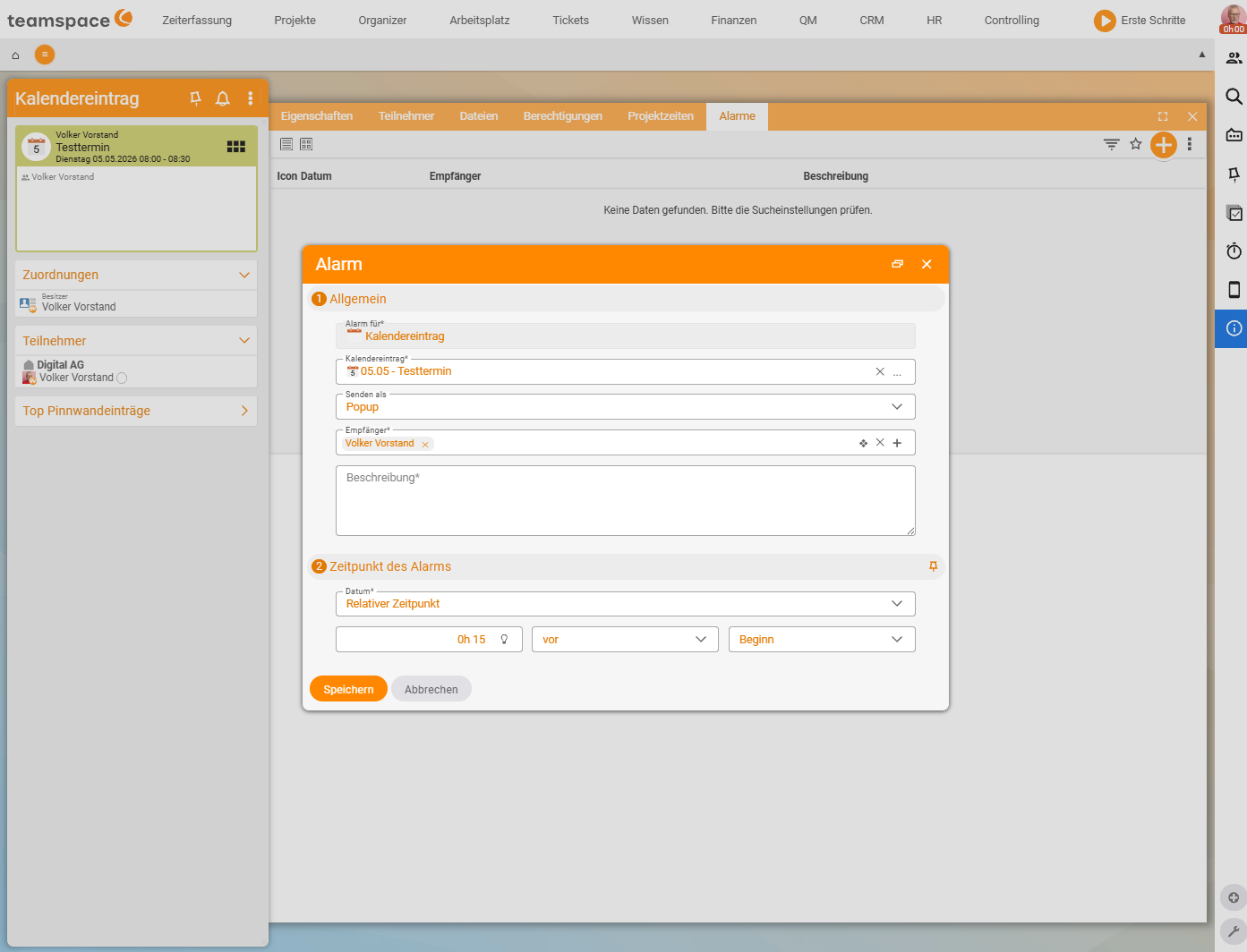Switch to the Eigenschaften tab
The height and width of the screenshot is (952, 1247).
click(317, 116)
